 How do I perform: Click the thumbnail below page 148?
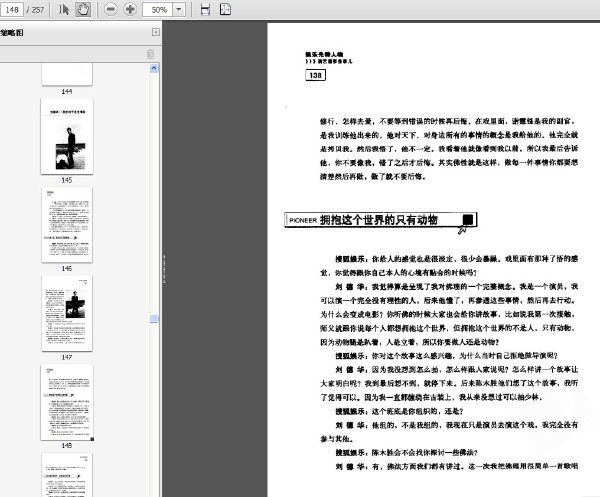pyautogui.click(x=67, y=475)
